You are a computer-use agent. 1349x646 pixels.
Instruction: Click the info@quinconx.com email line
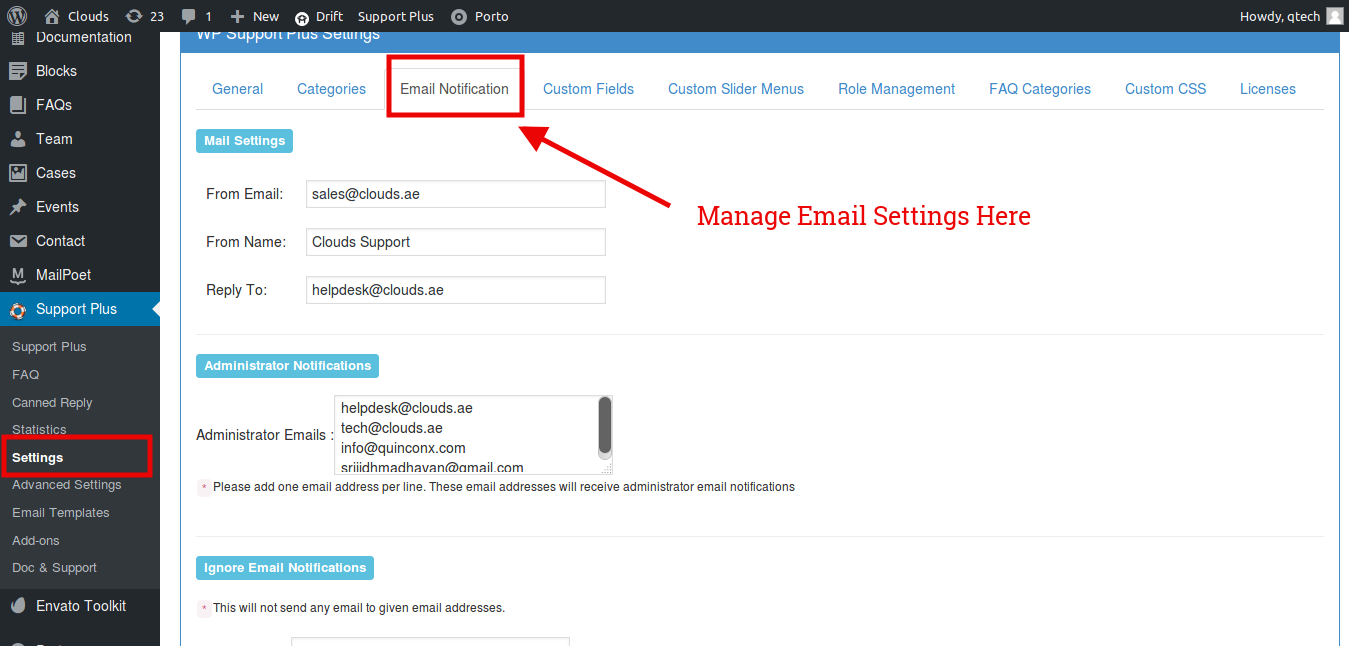click(403, 448)
